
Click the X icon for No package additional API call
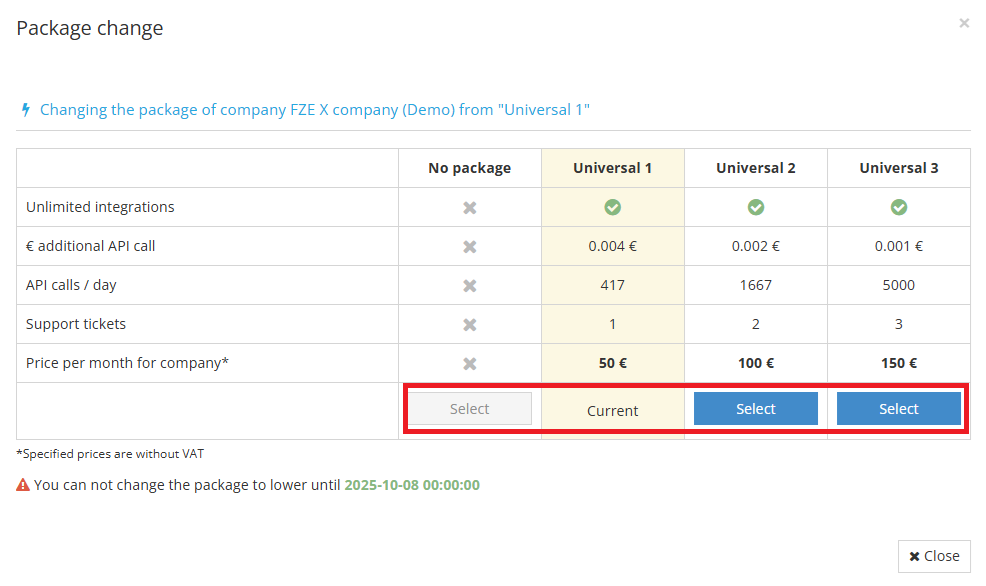point(469,246)
